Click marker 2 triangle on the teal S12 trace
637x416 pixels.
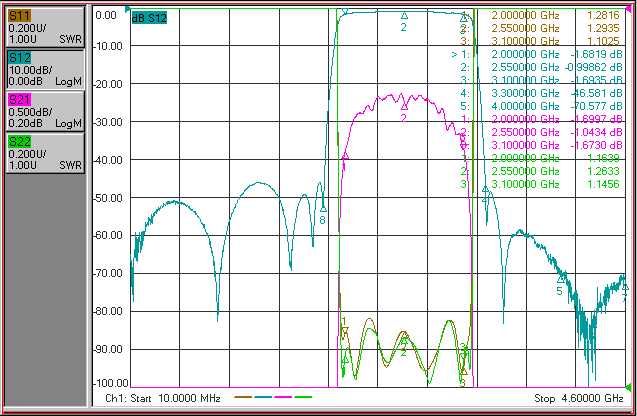pos(404,16)
